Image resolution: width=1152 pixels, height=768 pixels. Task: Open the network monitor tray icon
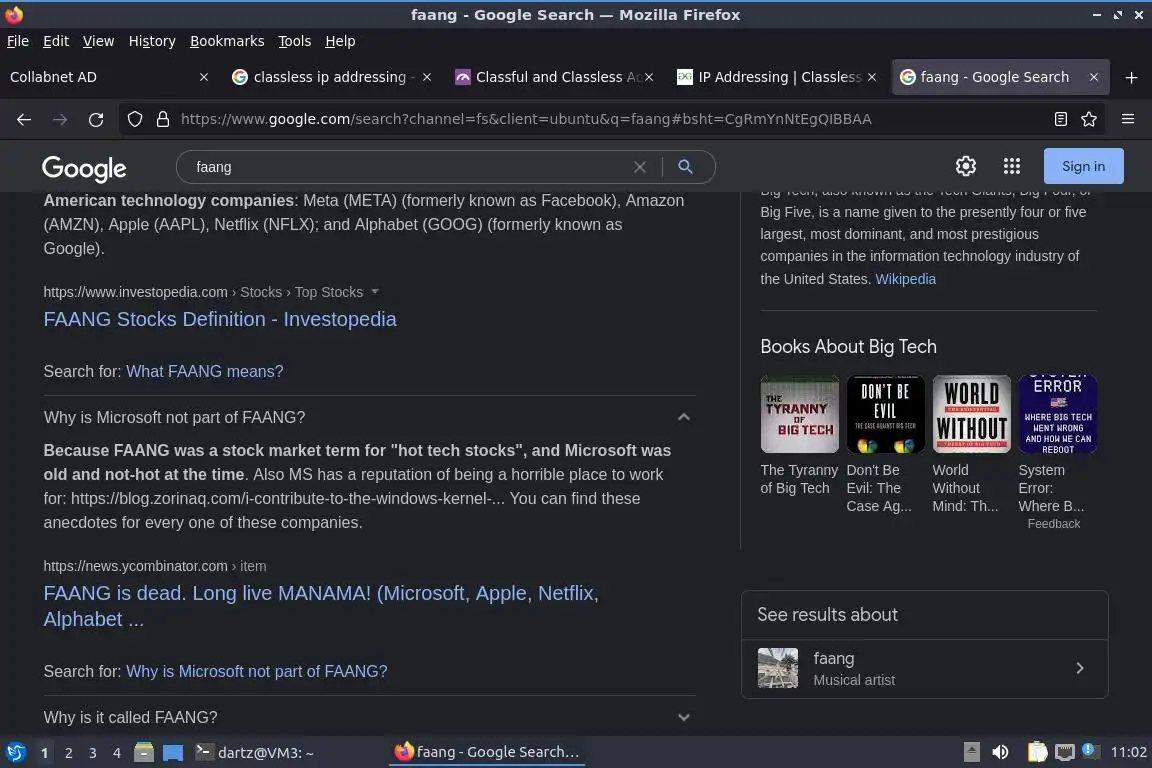(x=1064, y=752)
